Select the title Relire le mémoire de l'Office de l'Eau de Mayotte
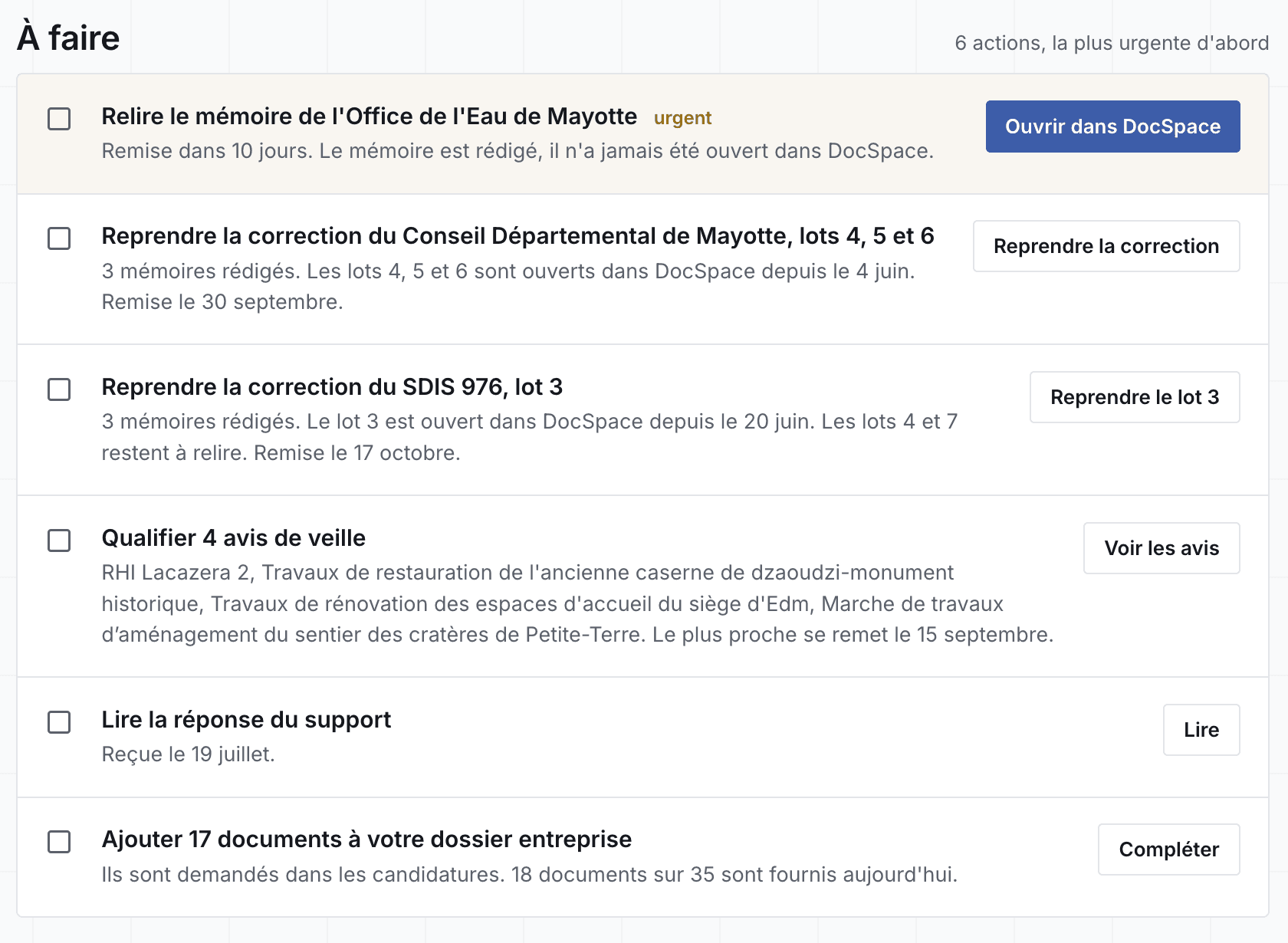Image resolution: width=1288 pixels, height=943 pixels. coord(369,117)
